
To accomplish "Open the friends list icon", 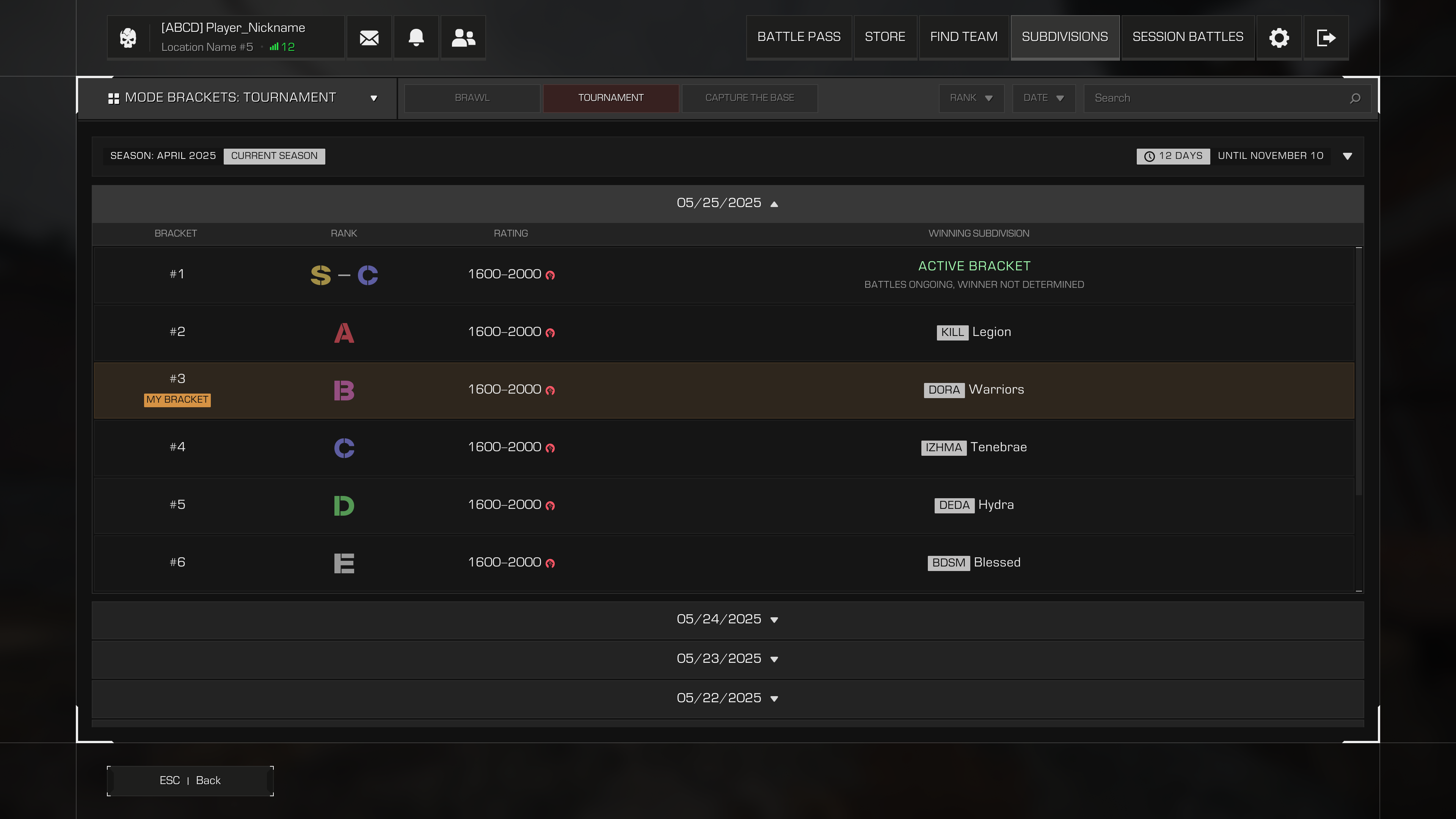I will click(463, 37).
